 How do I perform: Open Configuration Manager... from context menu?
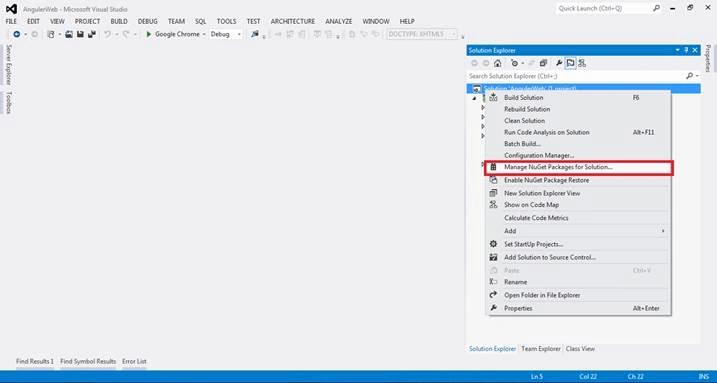[578, 155]
